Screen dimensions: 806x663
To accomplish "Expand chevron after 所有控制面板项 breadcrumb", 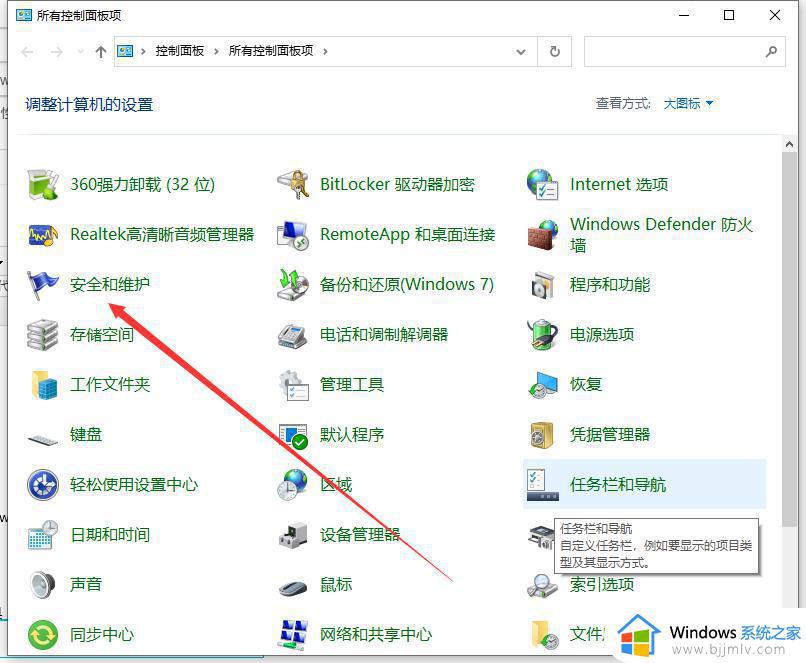I will 325,51.
